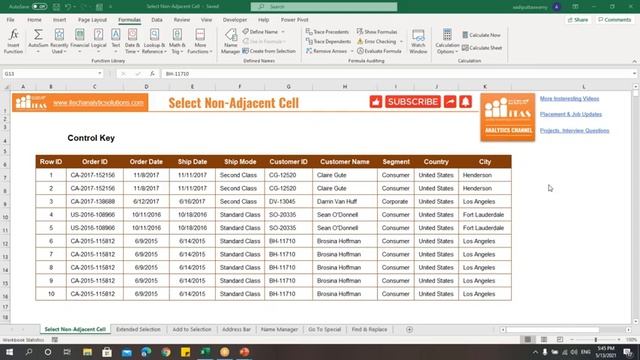Click Create from Selection

269,51
